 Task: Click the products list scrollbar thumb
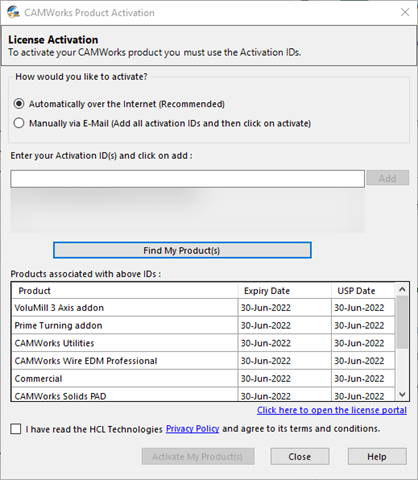(402, 322)
